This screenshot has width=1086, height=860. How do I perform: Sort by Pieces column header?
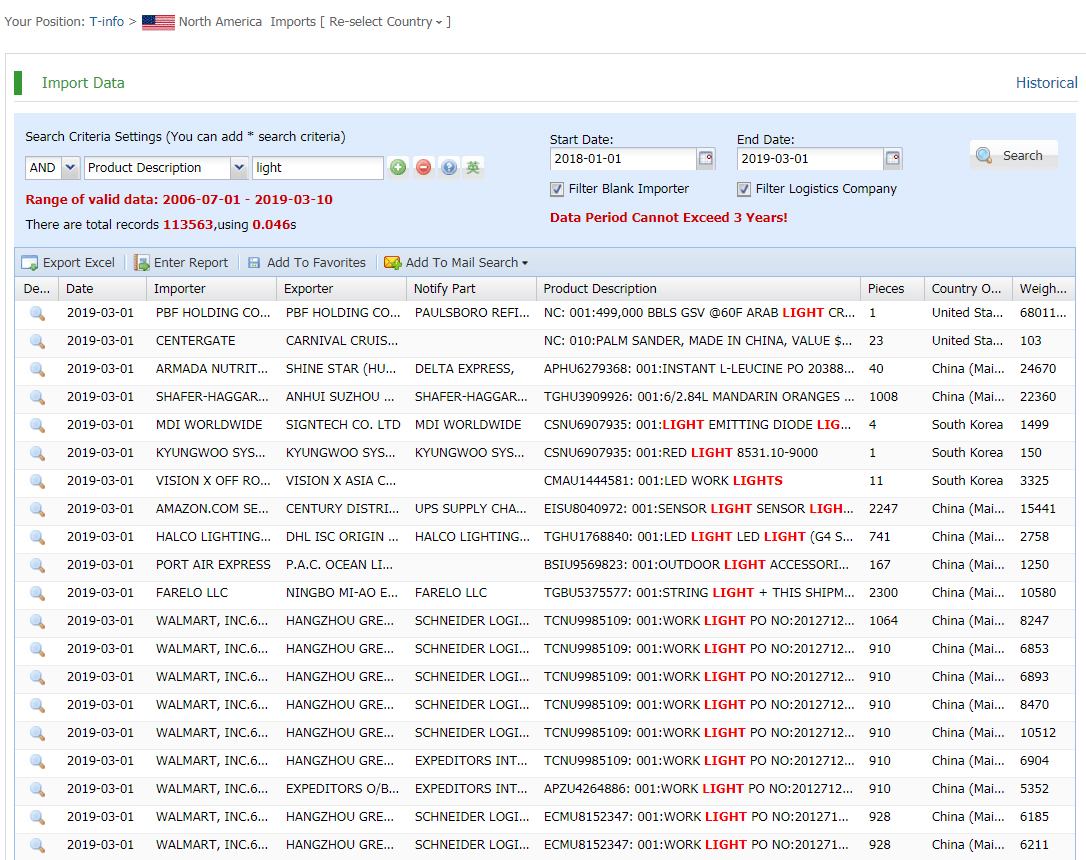coord(892,289)
